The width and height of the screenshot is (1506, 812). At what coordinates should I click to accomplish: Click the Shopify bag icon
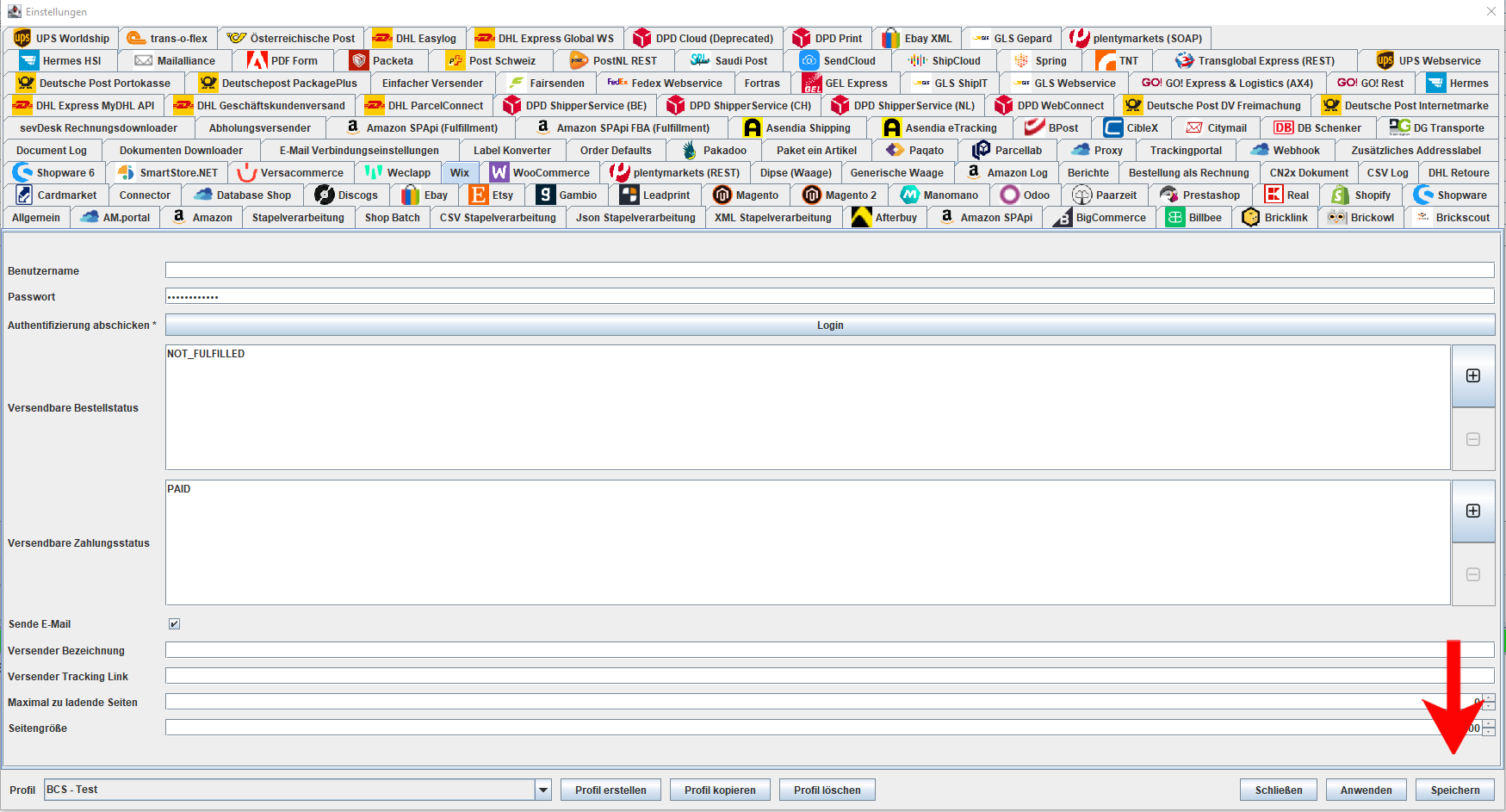click(1341, 195)
